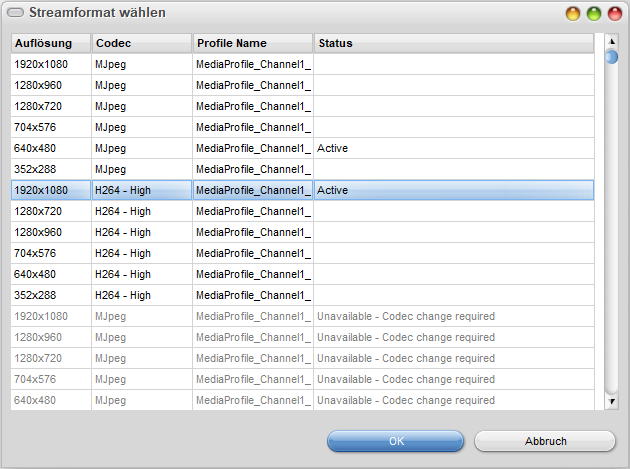The width and height of the screenshot is (630, 469).
Task: Select the available 1920x1080 MJpeg row at top
Action: coord(200,64)
